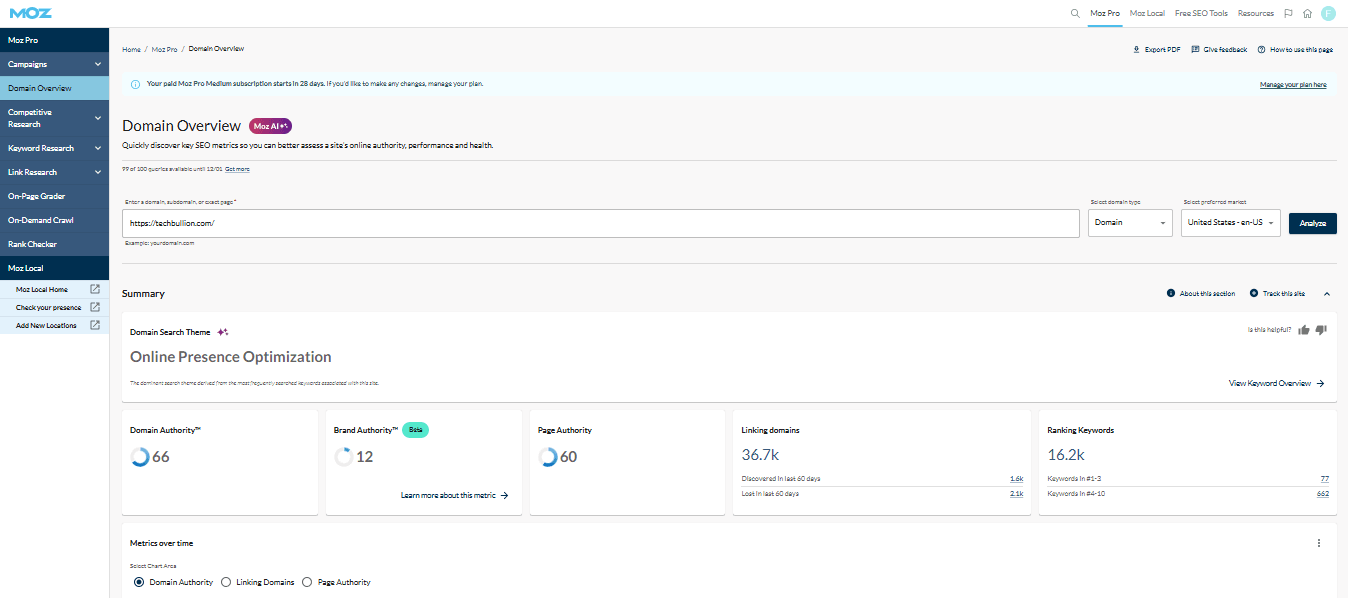This screenshot has height=598, width=1348.
Task: Expand the Keyword Research sidebar section
Action: pos(54,148)
